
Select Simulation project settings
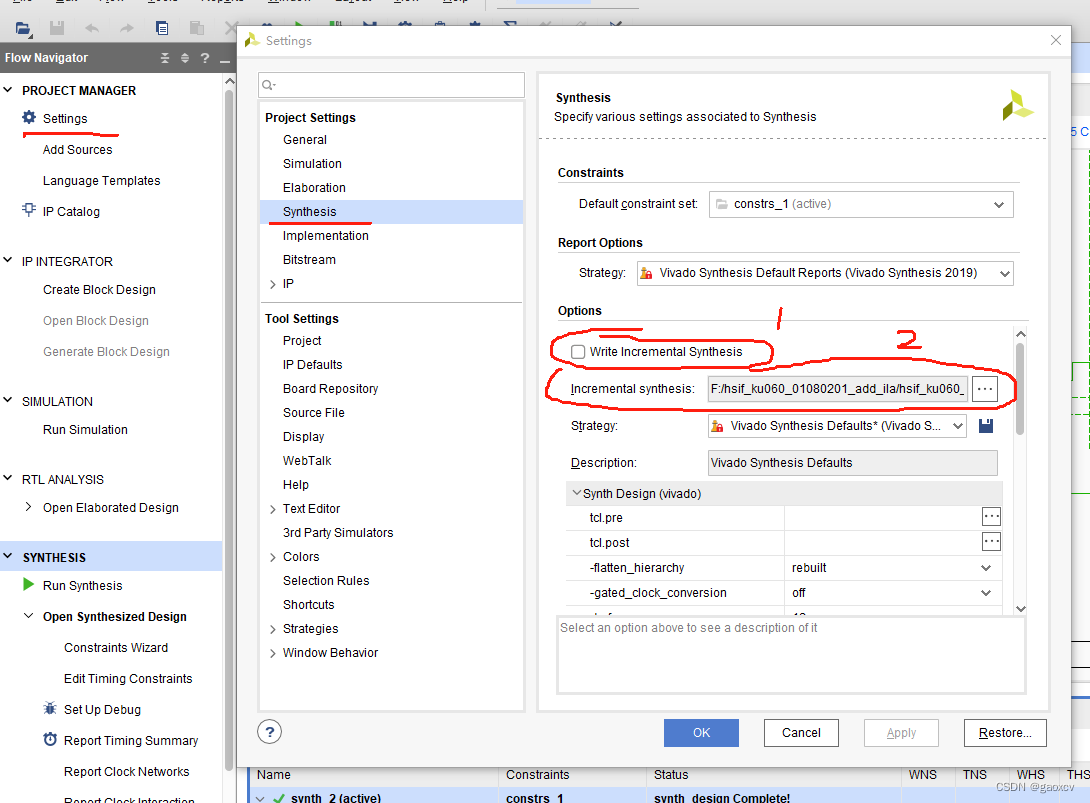[312, 163]
